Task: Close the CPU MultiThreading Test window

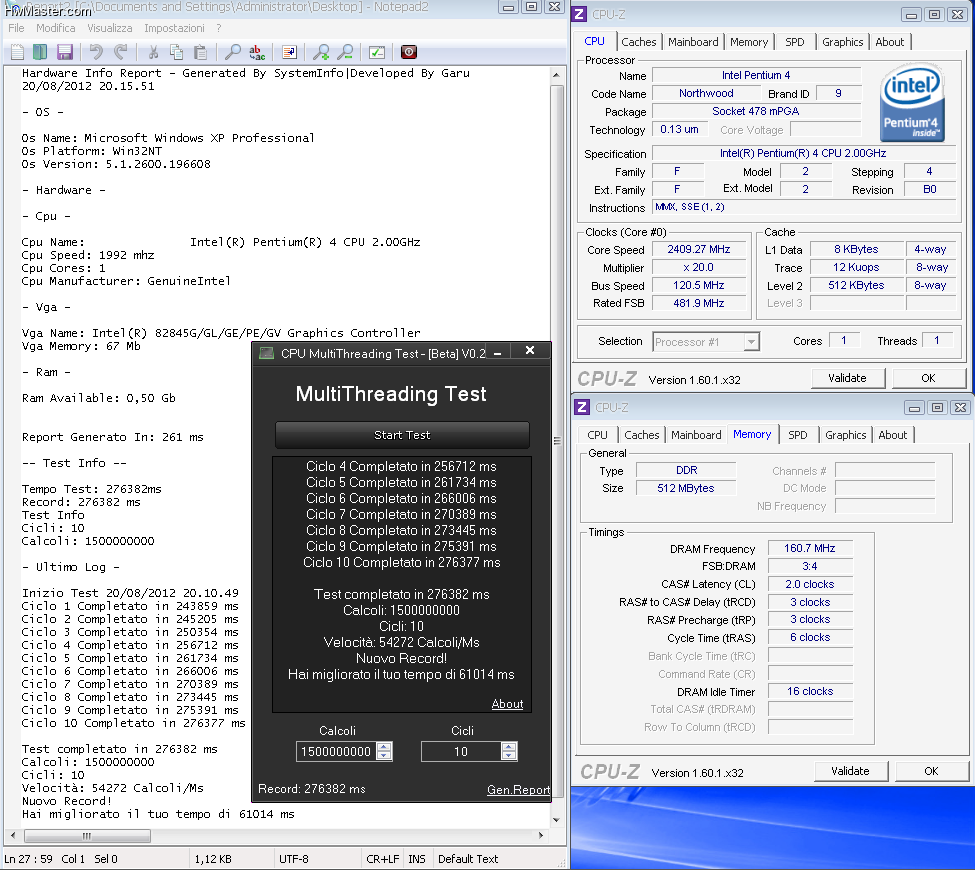Action: 530,351
